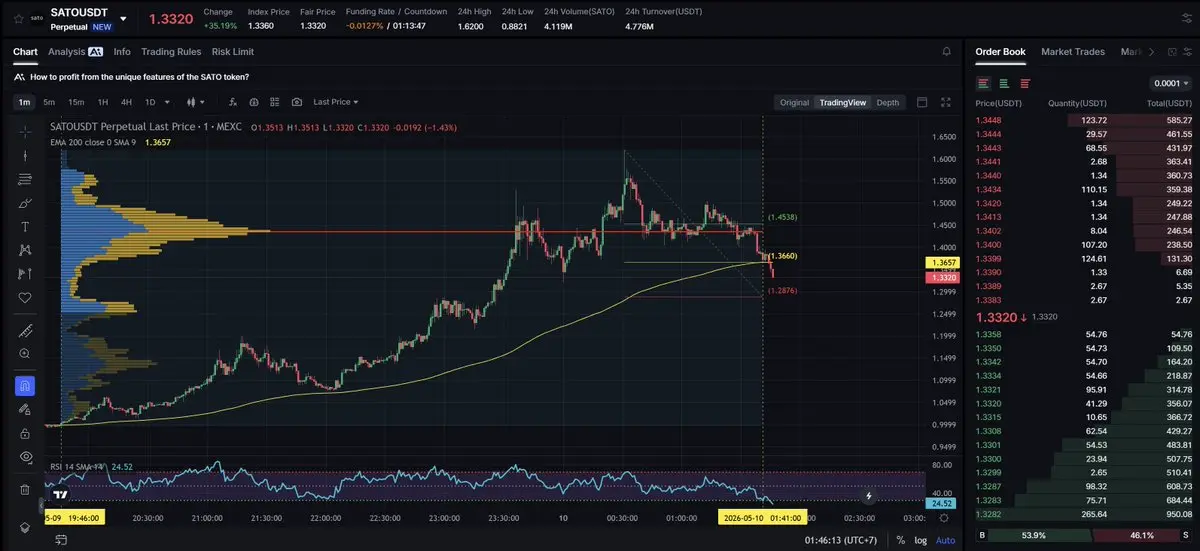The width and height of the screenshot is (1200, 551).
Task: Open order book settings sliders icon
Action: [x=1186, y=52]
